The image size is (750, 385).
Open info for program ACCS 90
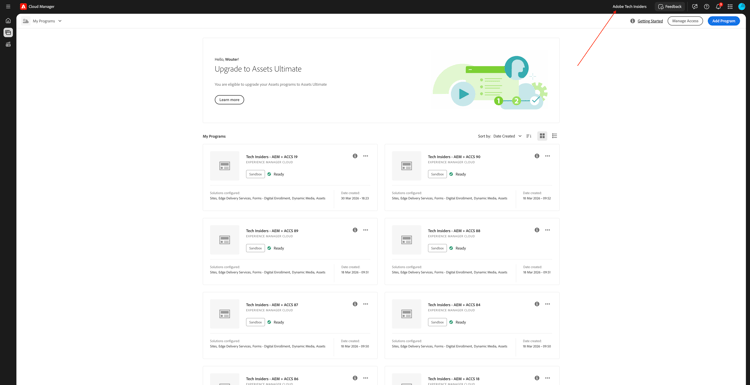point(537,156)
